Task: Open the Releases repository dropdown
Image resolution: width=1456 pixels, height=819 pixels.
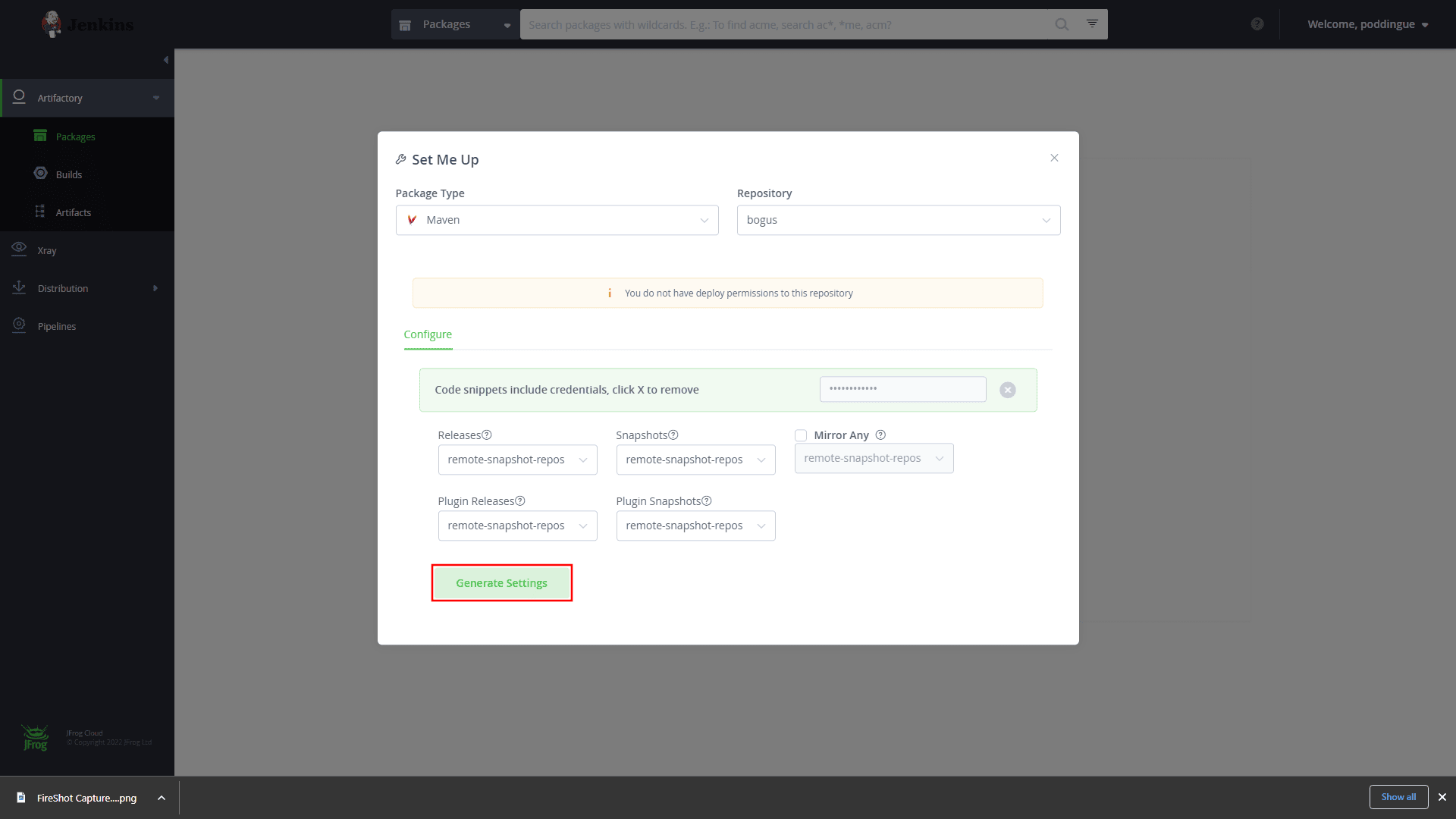Action: [x=518, y=460]
